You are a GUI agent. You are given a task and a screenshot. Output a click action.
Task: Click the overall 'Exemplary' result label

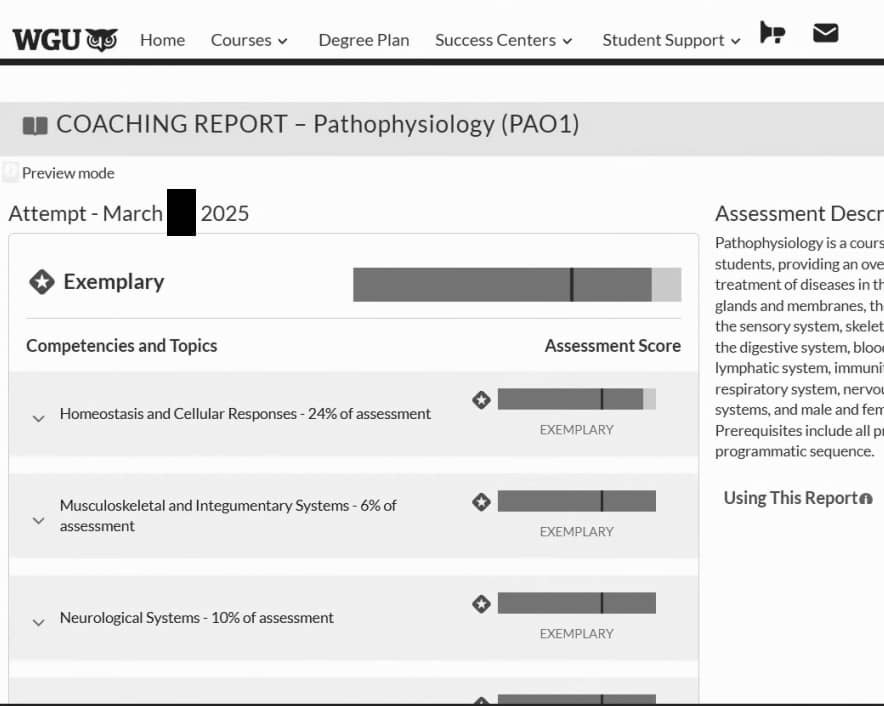click(114, 281)
